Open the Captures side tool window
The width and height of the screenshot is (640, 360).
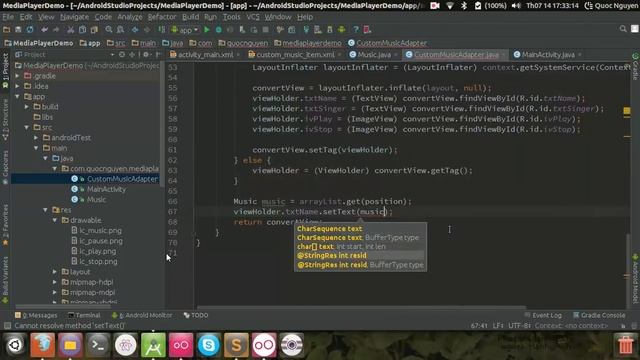[x=5, y=167]
